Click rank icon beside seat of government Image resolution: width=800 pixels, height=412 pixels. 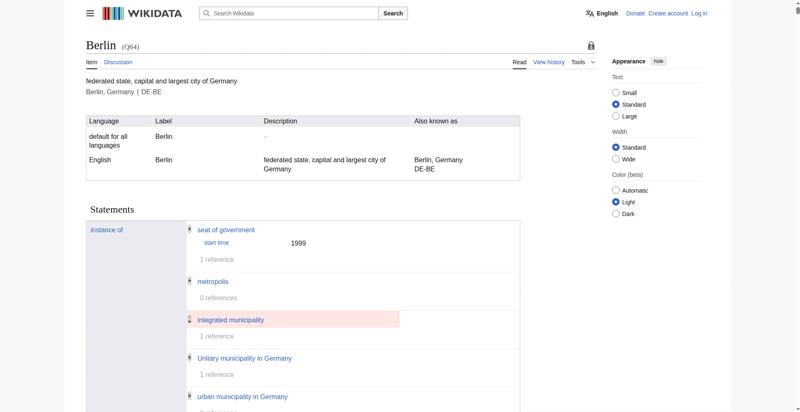(190, 229)
